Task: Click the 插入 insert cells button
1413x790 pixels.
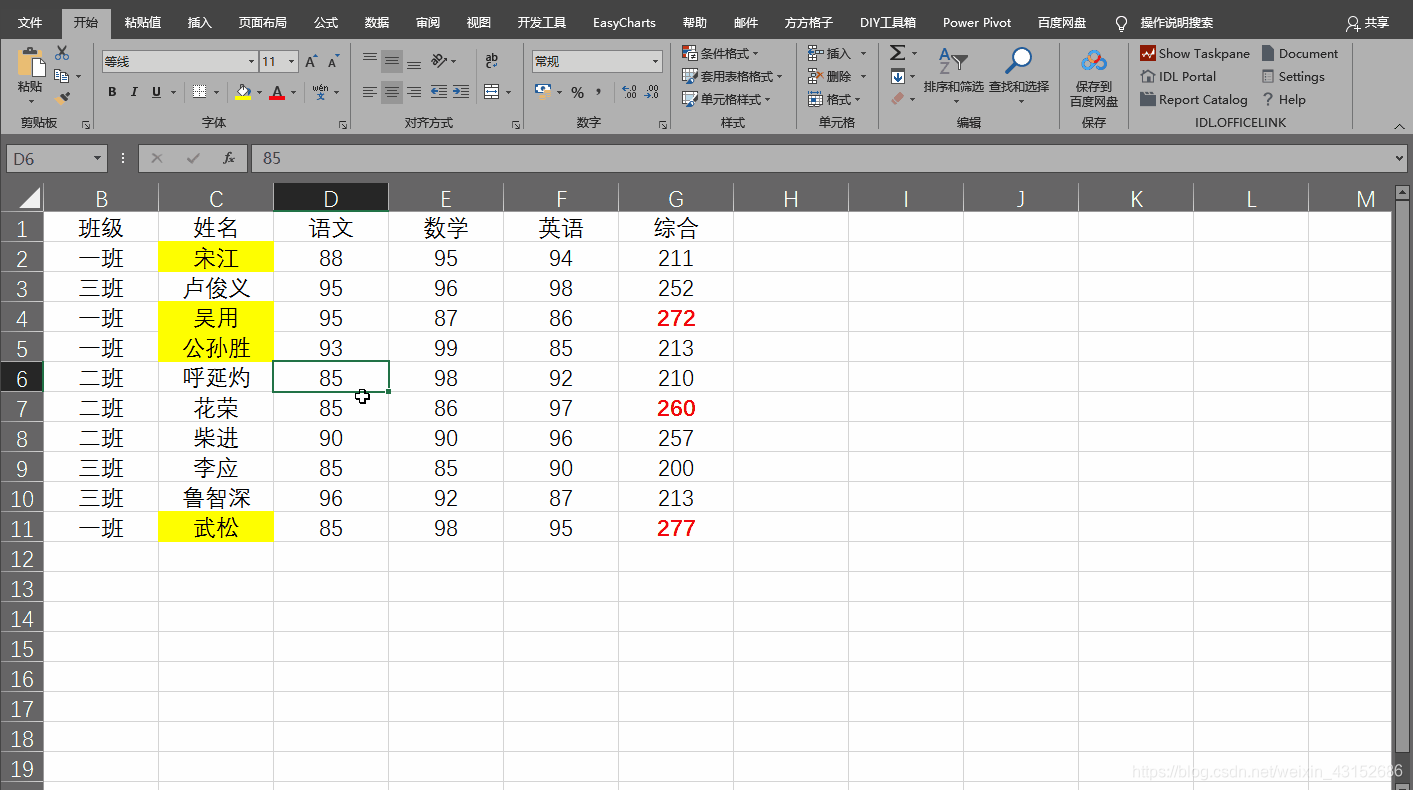Action: [830, 53]
